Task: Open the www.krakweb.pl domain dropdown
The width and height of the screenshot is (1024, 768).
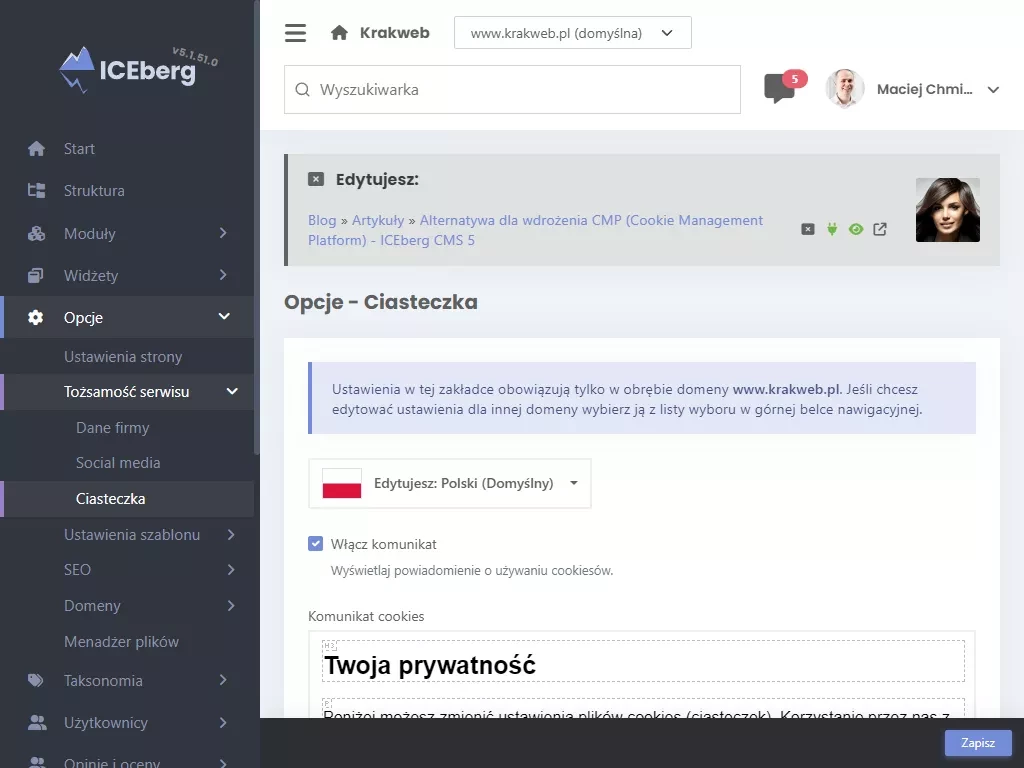Action: coord(573,33)
